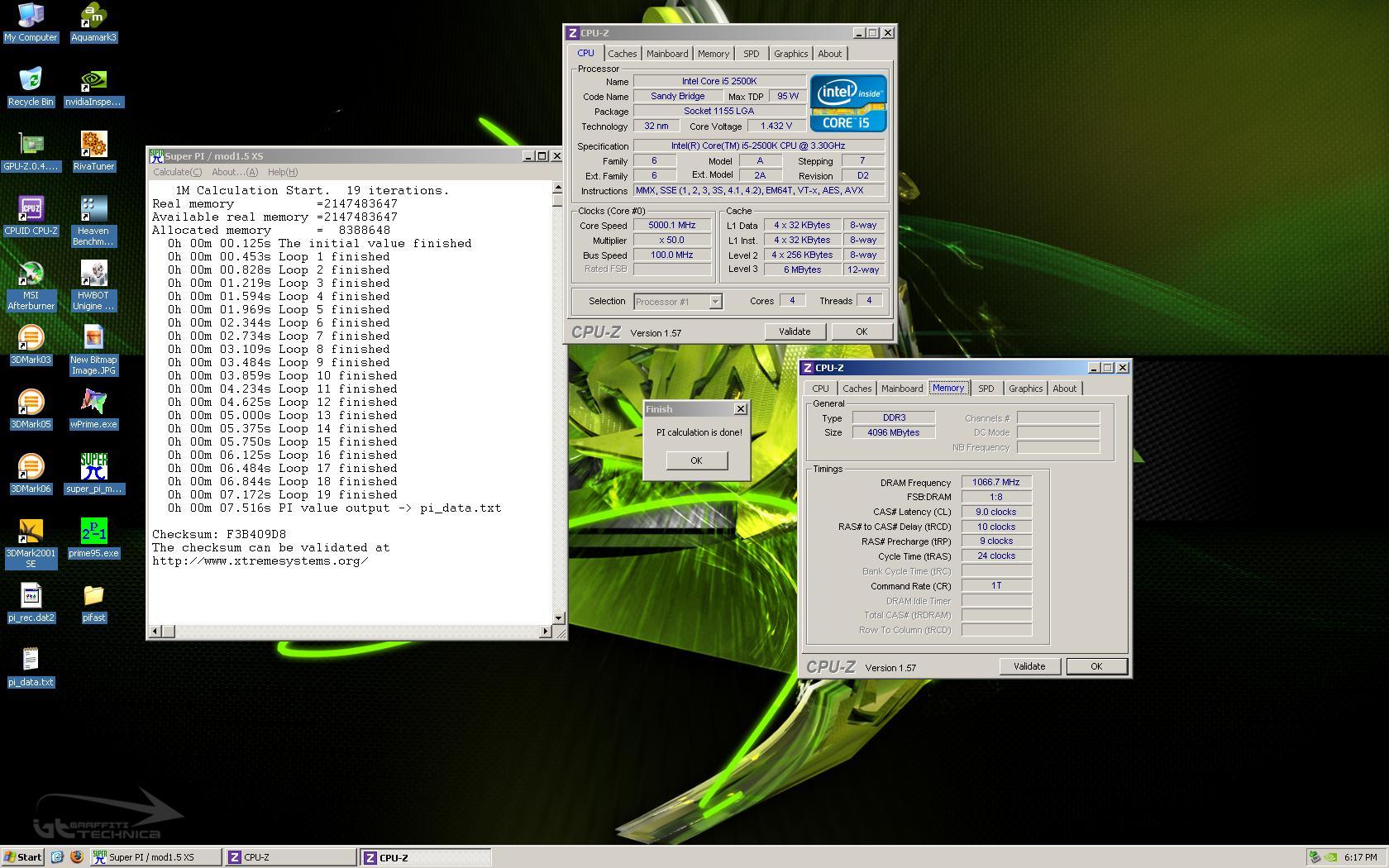Screen dimensions: 1389x868
Task: Open pi_data.txt file icon
Action: [31, 667]
